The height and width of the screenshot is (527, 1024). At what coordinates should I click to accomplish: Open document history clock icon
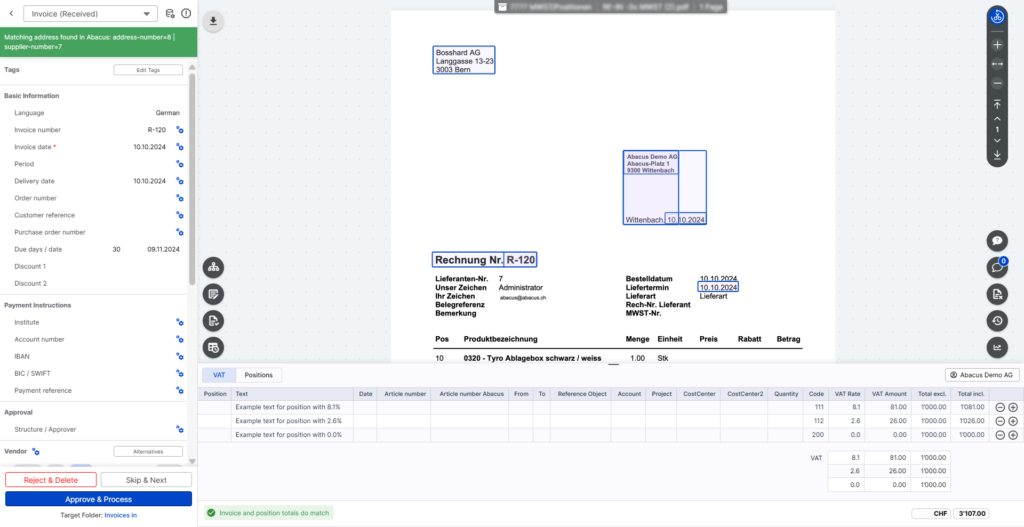point(997,320)
